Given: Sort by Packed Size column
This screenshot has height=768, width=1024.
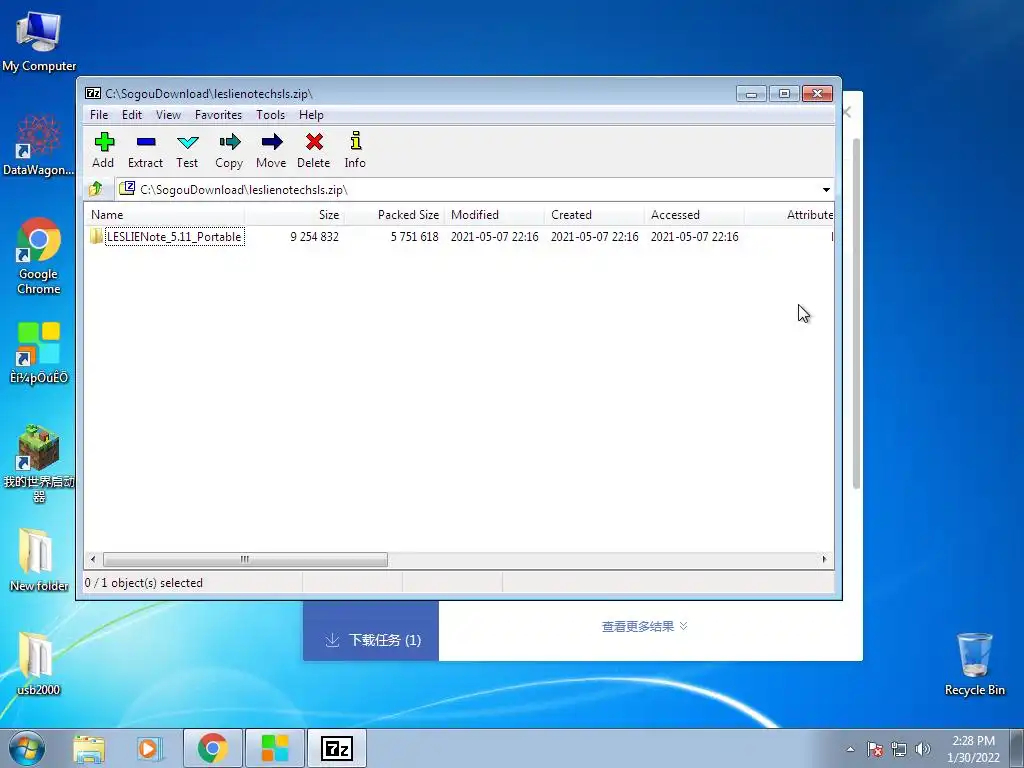Looking at the screenshot, I should tap(394, 215).
